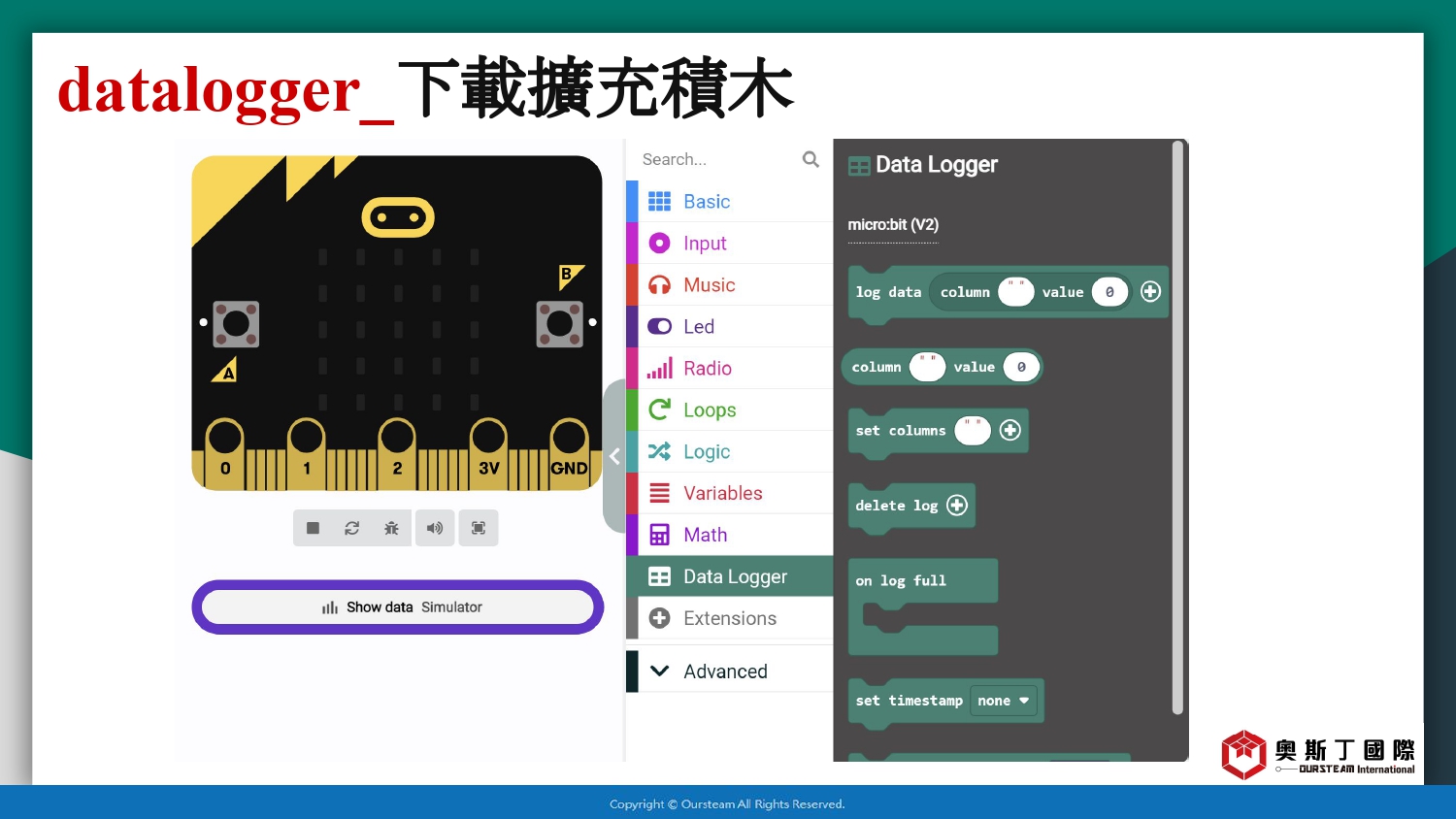Open the Input blocks category
Viewport: 1456px width, 819px height.
click(730, 243)
